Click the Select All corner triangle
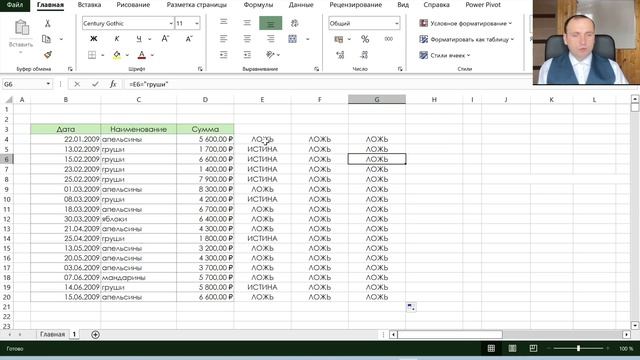The image size is (640, 360). (x=8, y=100)
